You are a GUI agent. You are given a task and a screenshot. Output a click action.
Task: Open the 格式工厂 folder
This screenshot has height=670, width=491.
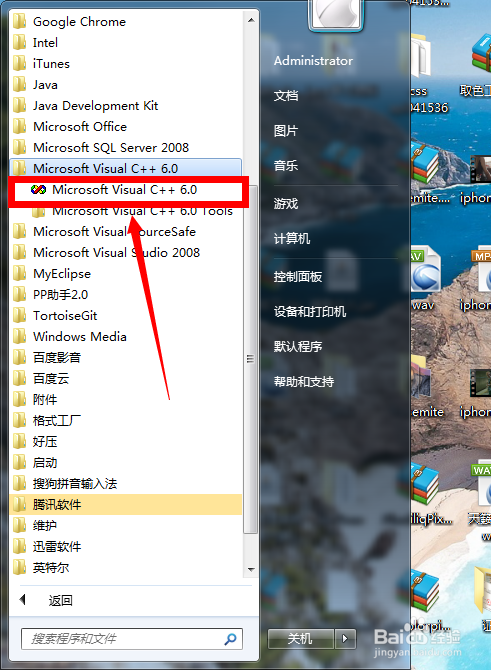click(126, 420)
